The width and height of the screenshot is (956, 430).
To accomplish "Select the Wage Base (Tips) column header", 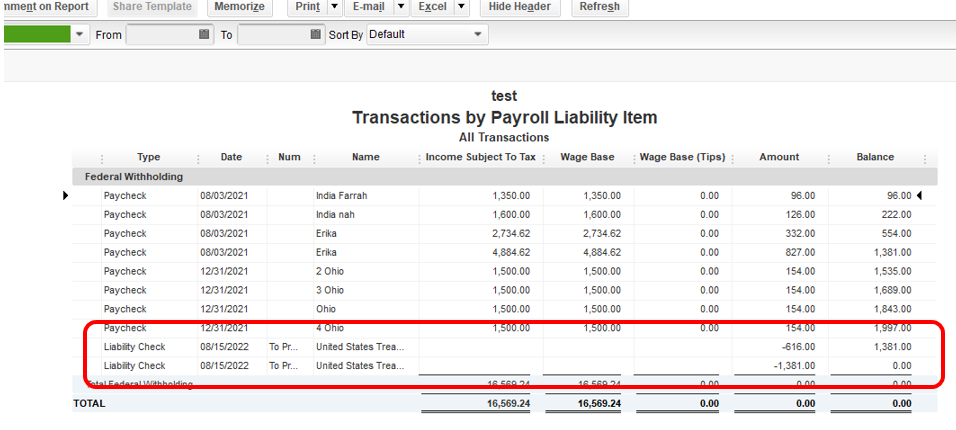I will (682, 157).
